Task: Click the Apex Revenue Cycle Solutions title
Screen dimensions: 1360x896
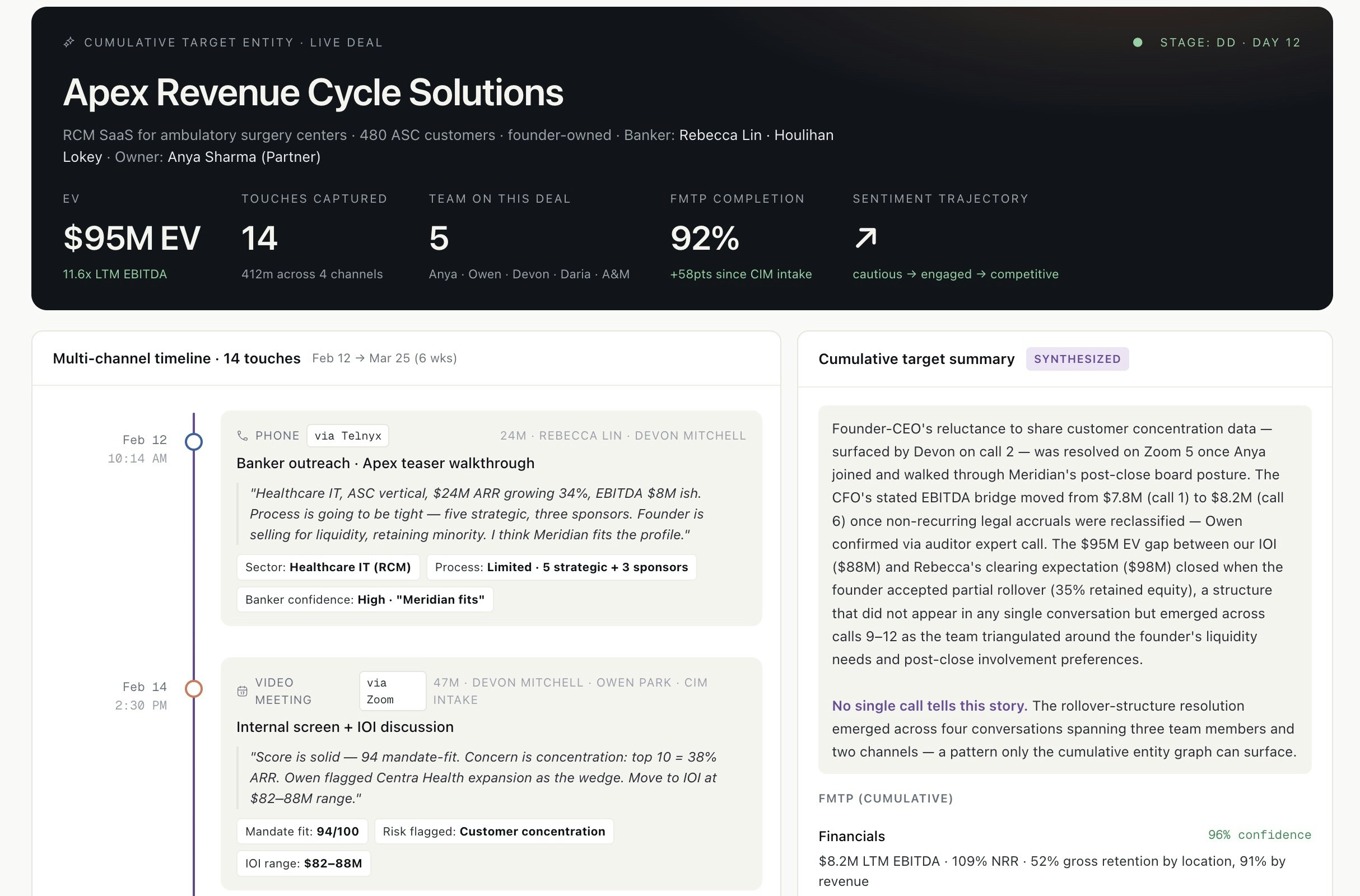Action: coord(313,92)
